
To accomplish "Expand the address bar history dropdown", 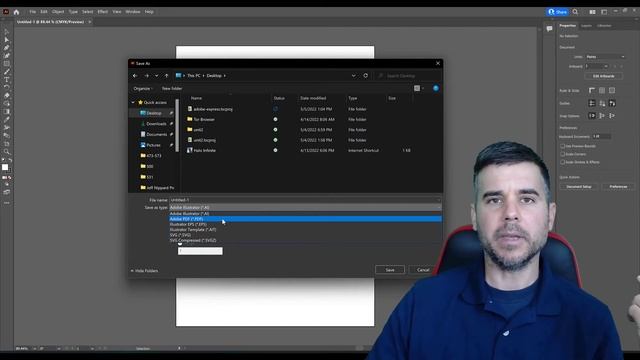I will point(353,76).
